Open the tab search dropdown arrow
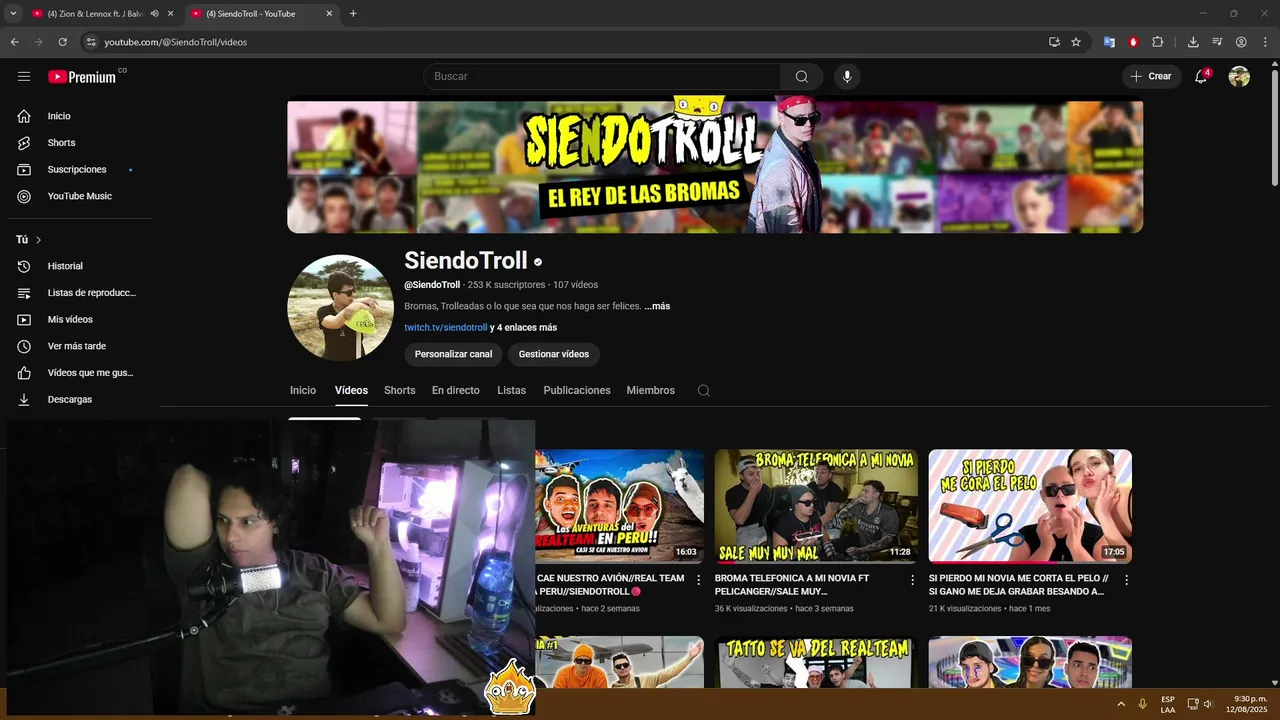Viewport: 1280px width, 720px height. point(13,14)
